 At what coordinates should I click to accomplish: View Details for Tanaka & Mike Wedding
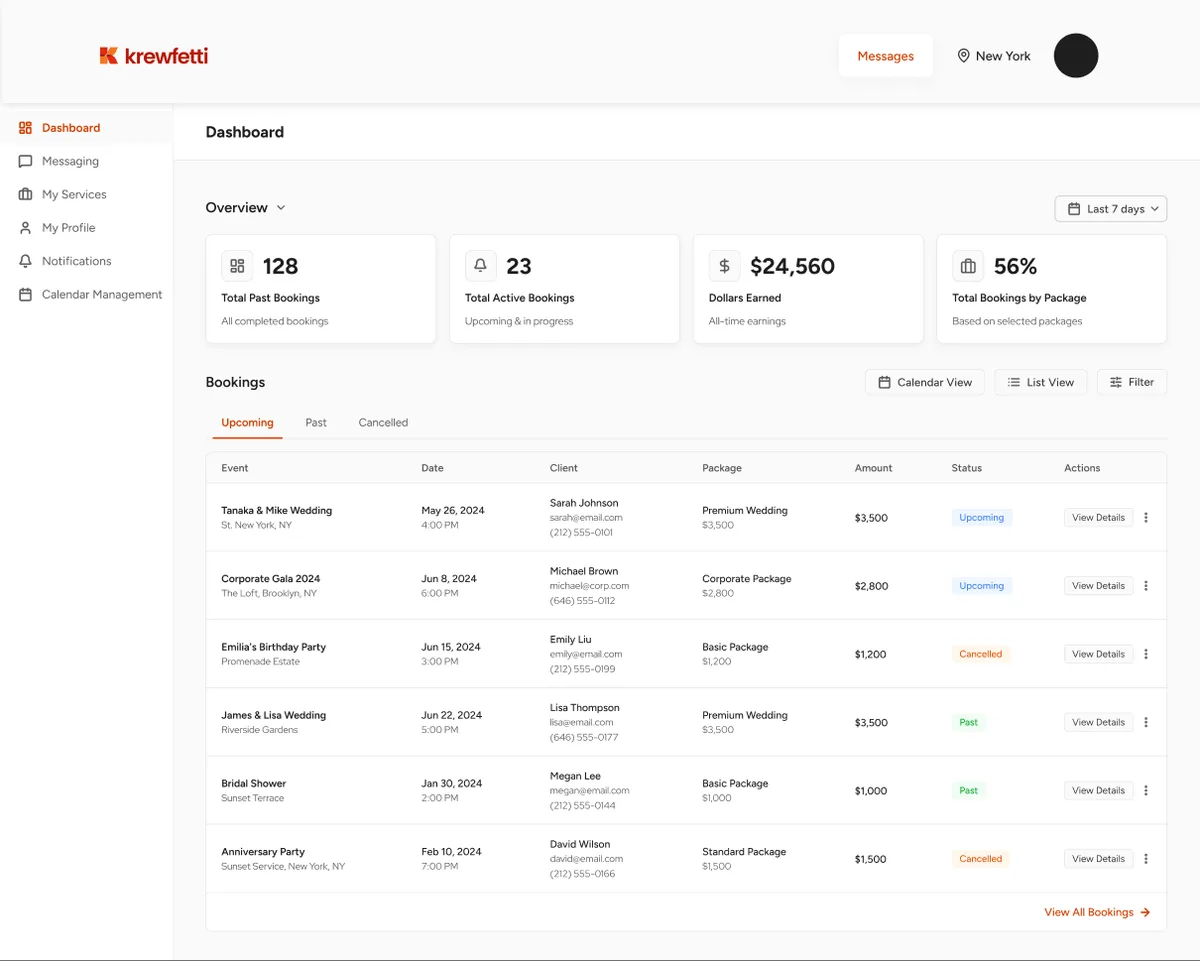(1098, 518)
